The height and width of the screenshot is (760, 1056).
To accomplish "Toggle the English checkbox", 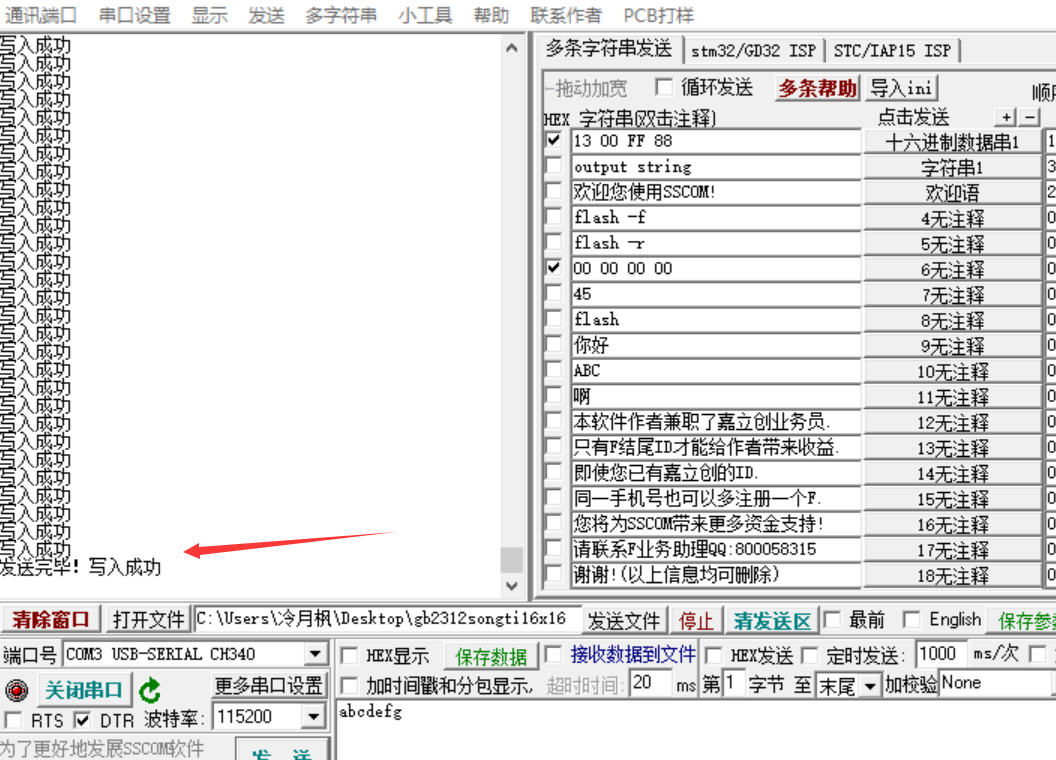I will pos(912,619).
